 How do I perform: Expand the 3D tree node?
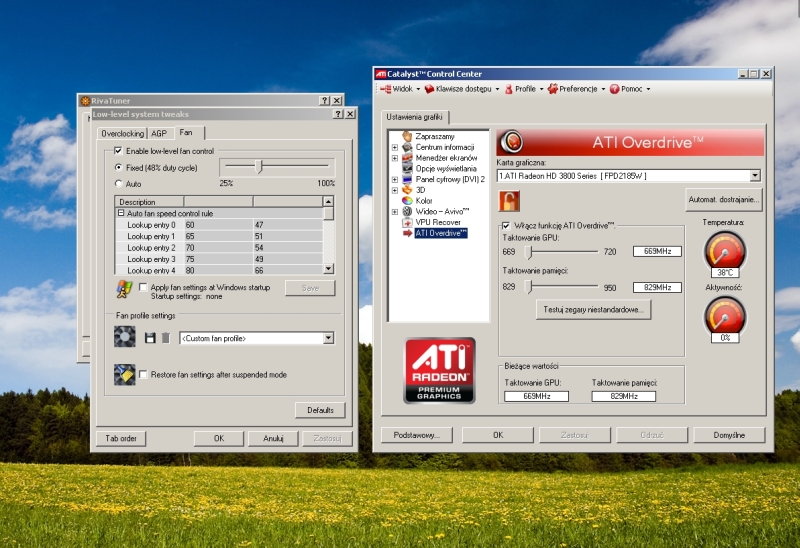click(394, 190)
